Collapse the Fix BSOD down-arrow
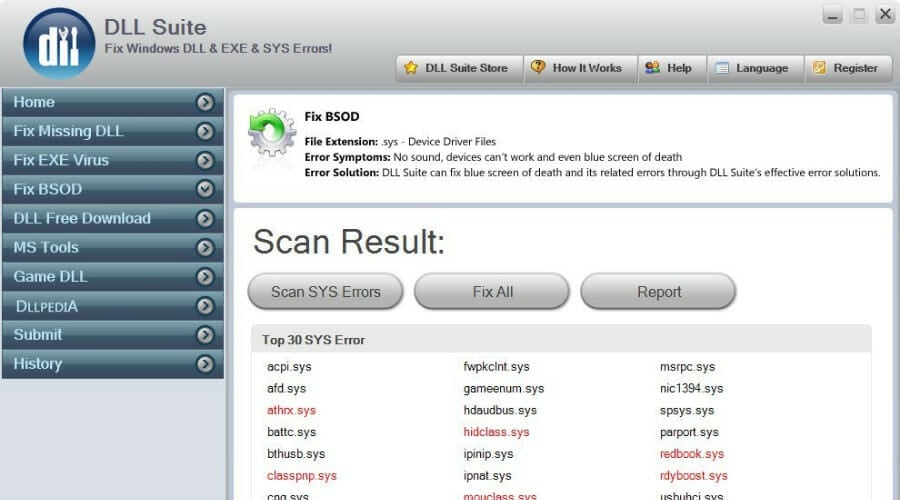This screenshot has width=900, height=500. pos(205,189)
